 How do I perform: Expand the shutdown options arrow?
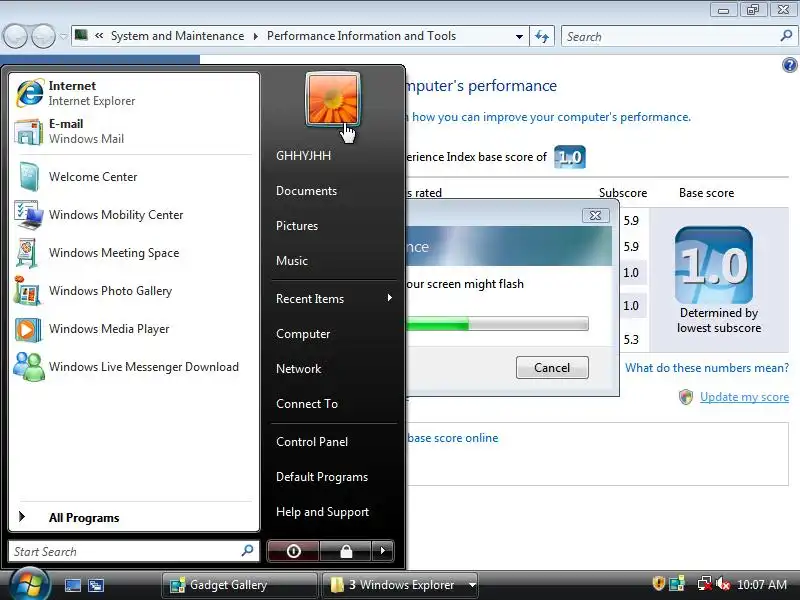383,551
